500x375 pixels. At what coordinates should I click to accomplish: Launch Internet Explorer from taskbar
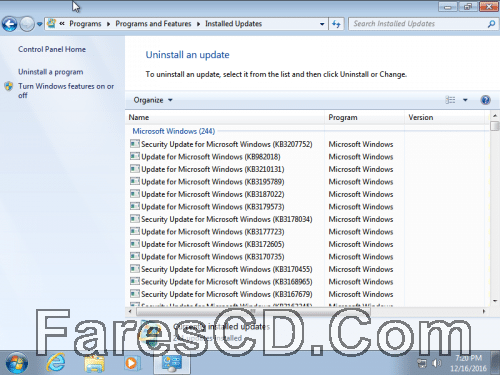point(56,363)
